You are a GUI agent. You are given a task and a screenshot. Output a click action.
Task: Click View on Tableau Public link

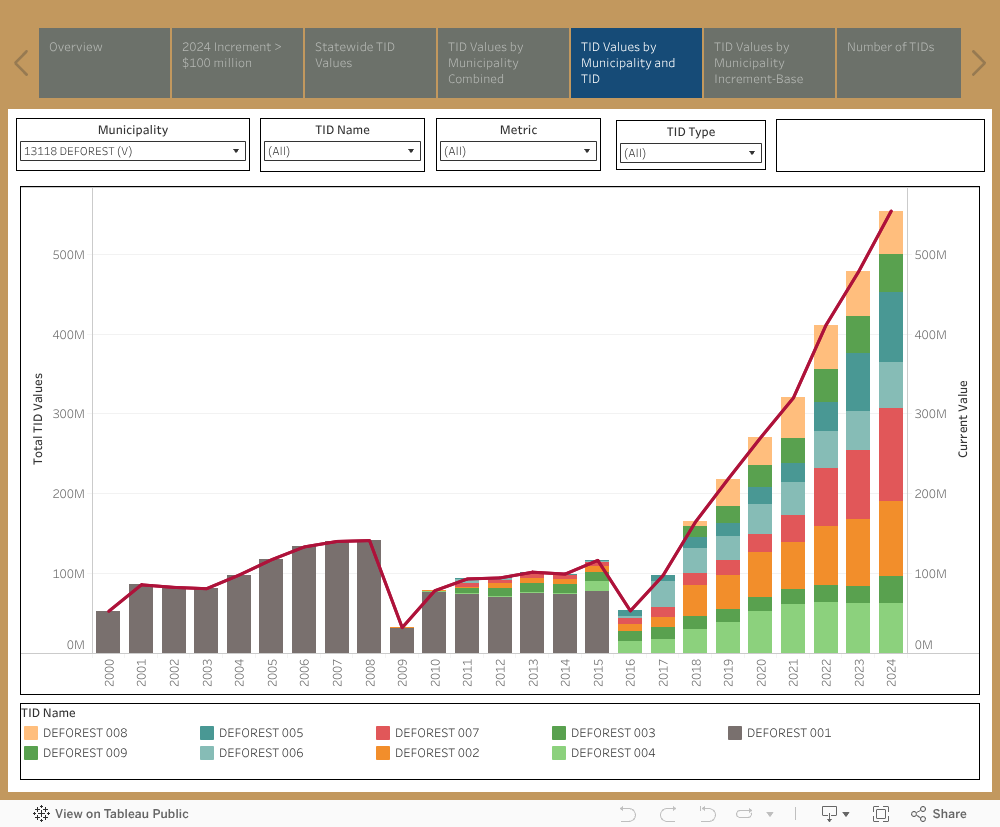(121, 814)
